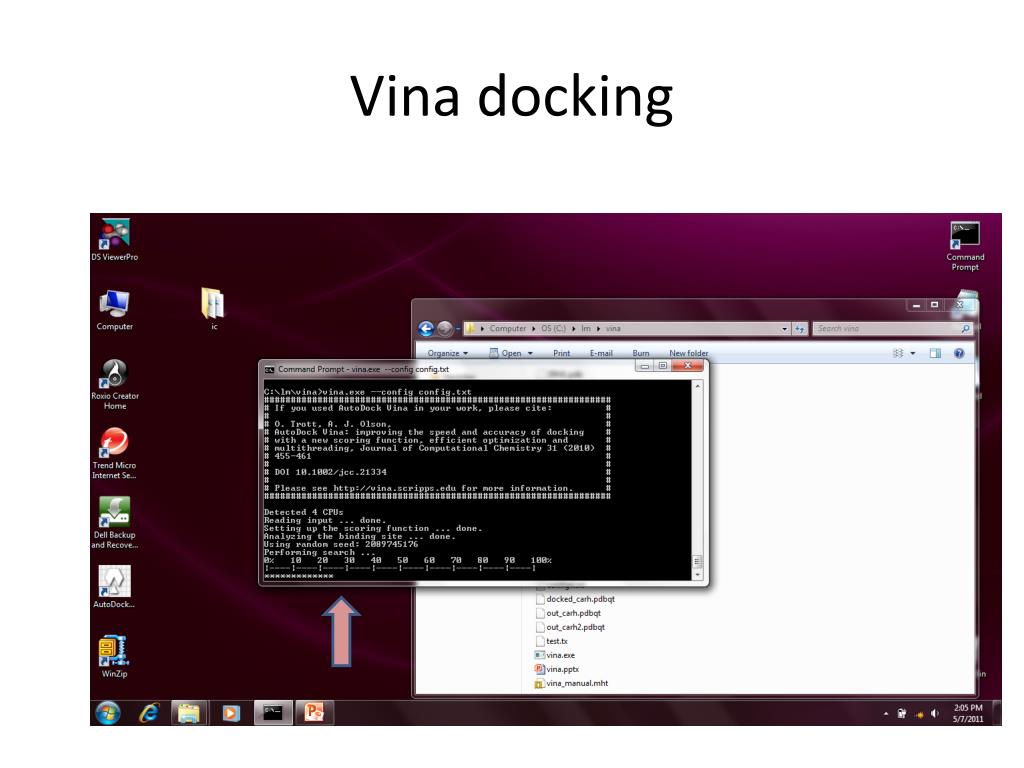Expand the views options dropdown arrow
This screenshot has height=768, width=1024.
pos(913,353)
